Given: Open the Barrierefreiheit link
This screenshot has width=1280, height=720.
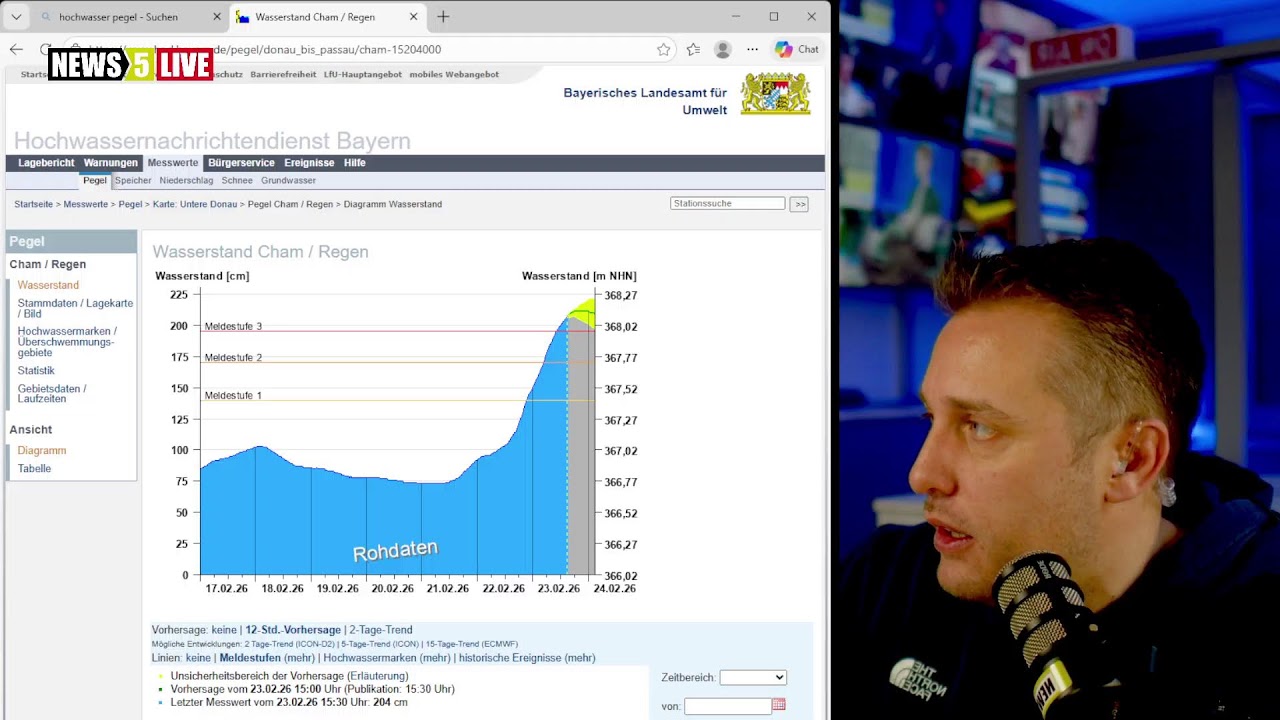Looking at the screenshot, I should pyautogui.click(x=283, y=74).
